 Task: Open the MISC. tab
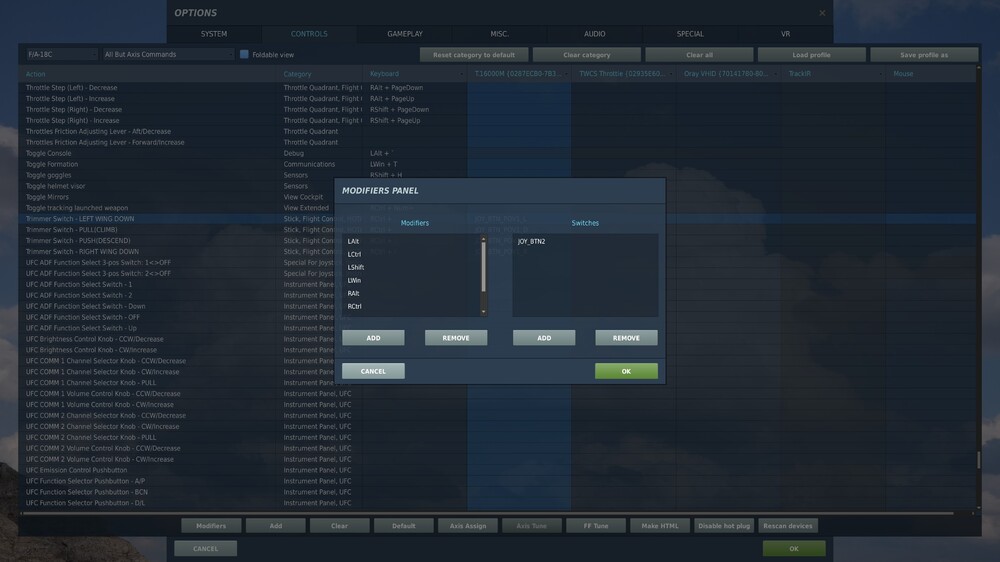click(x=499, y=34)
